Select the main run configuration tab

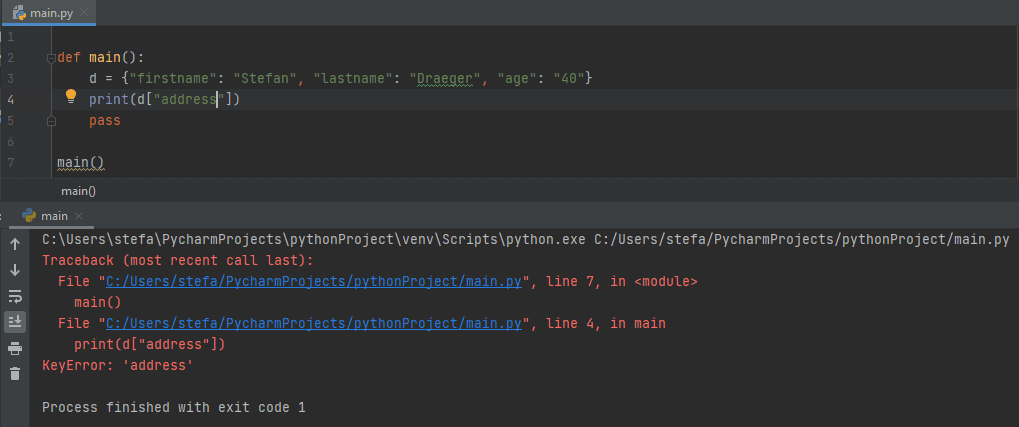tap(54, 215)
